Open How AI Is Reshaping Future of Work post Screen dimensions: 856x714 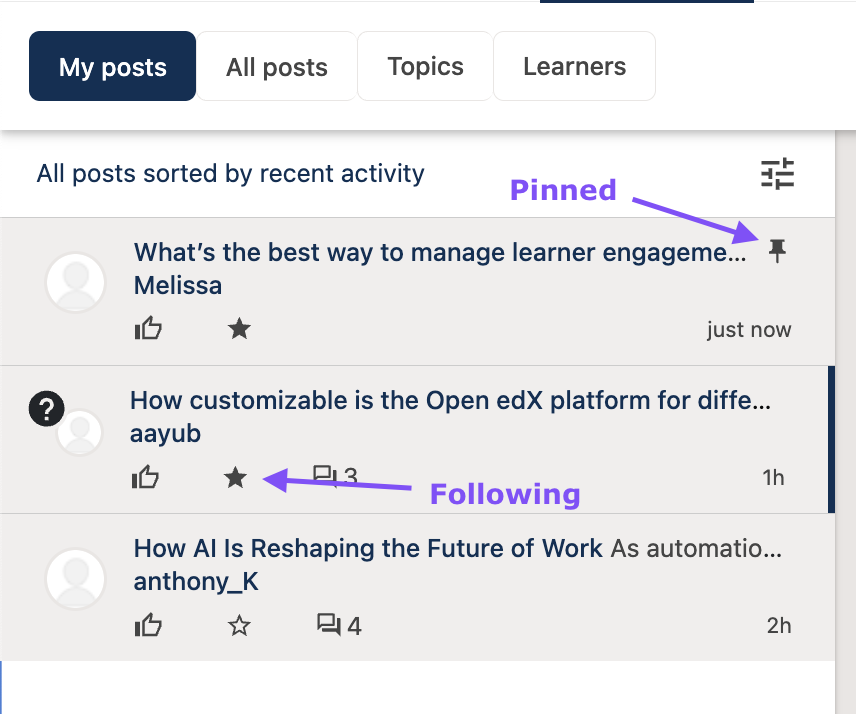click(368, 548)
